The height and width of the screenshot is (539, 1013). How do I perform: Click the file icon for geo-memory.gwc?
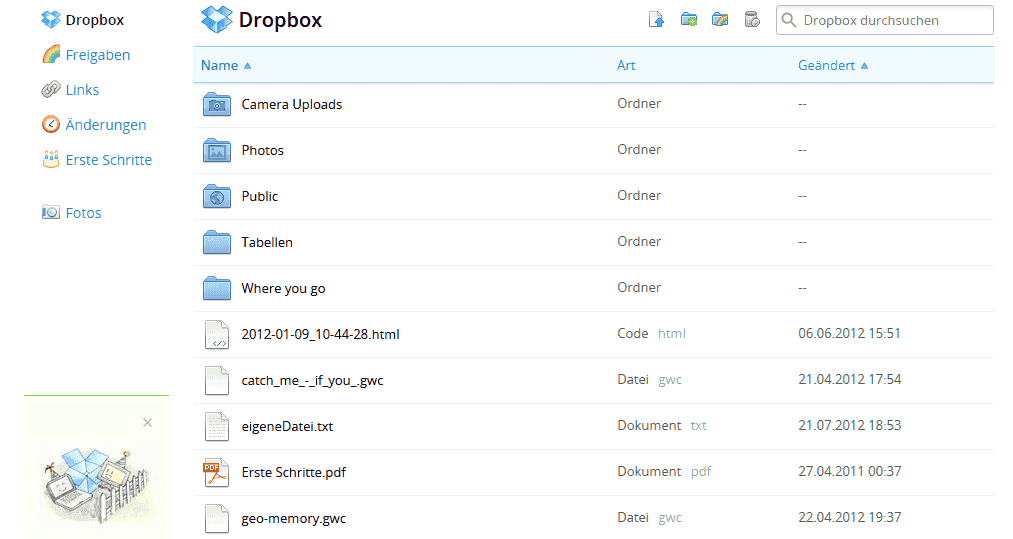217,518
